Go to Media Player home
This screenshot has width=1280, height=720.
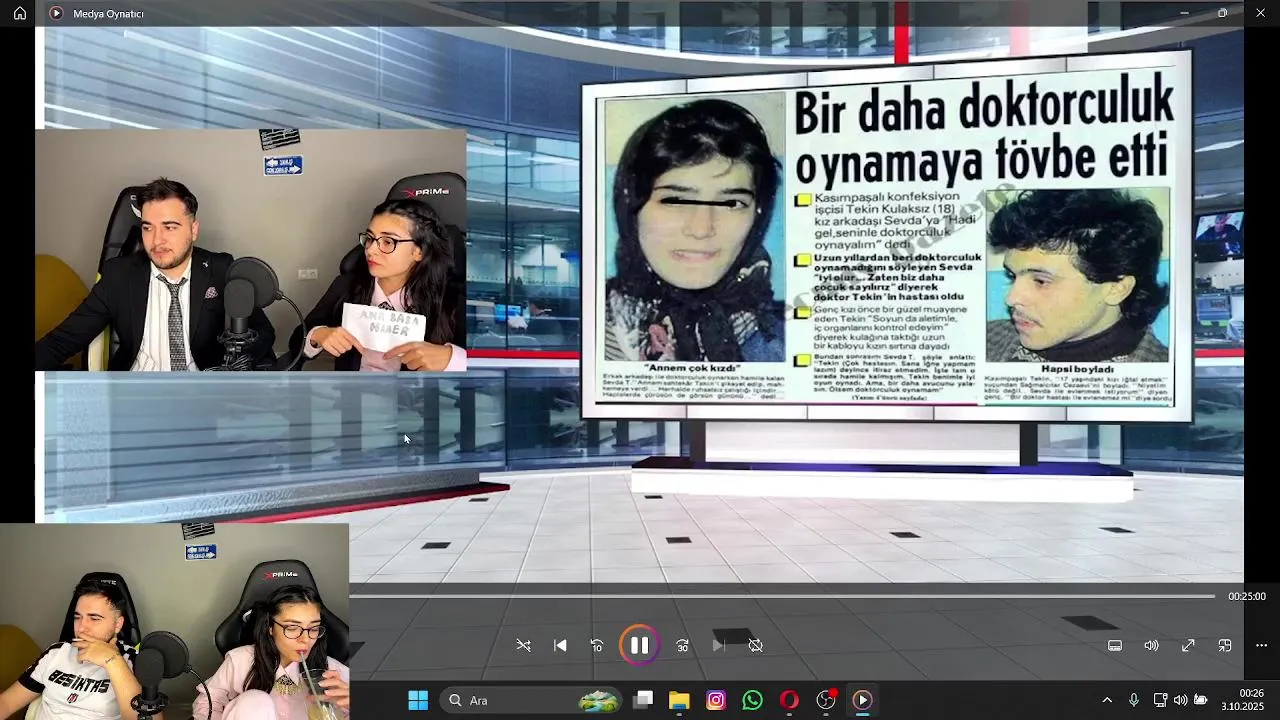click(x=19, y=13)
